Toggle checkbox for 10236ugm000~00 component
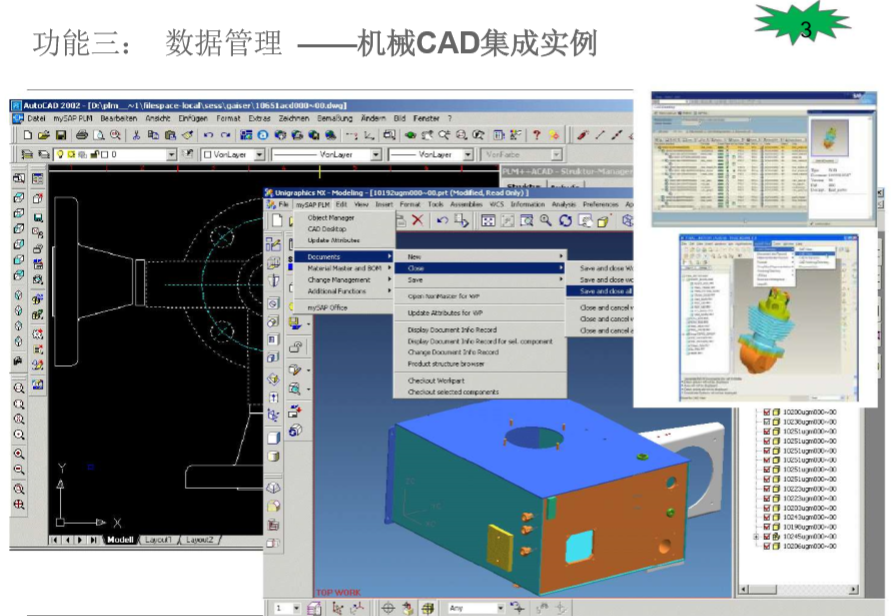 click(x=767, y=422)
